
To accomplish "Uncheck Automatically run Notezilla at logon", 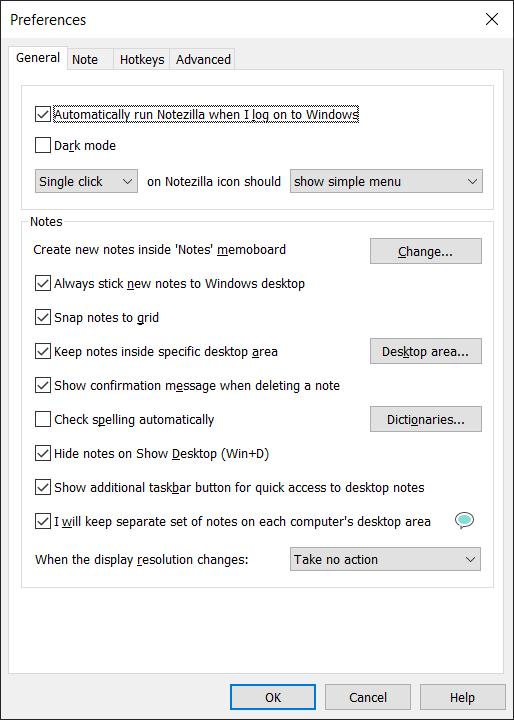I will pos(43,114).
